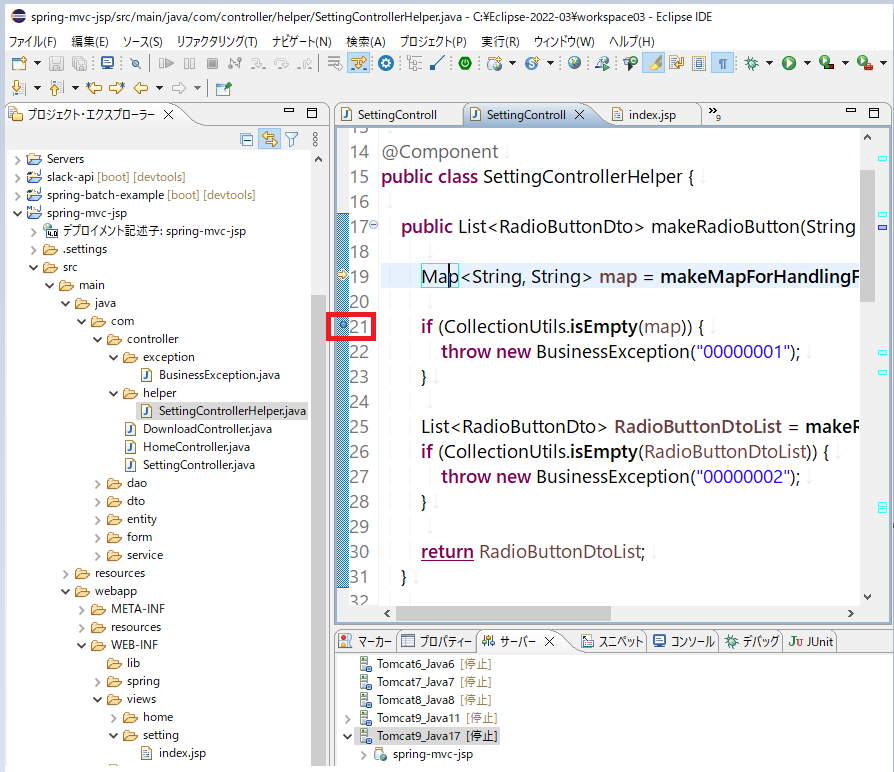Open the New wizard dropdown arrow
Screen dimensions: 894x772
37,63
